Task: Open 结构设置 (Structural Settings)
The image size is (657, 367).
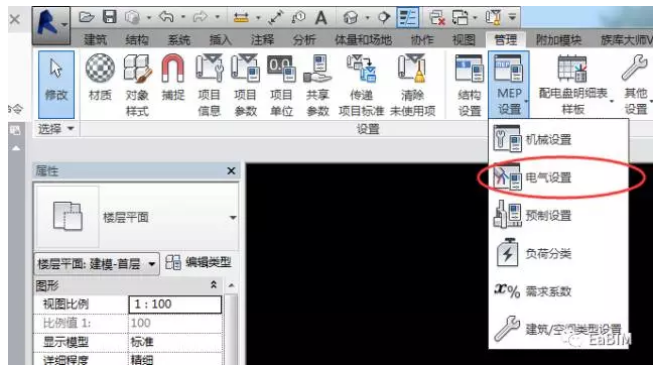Action: coord(469,85)
